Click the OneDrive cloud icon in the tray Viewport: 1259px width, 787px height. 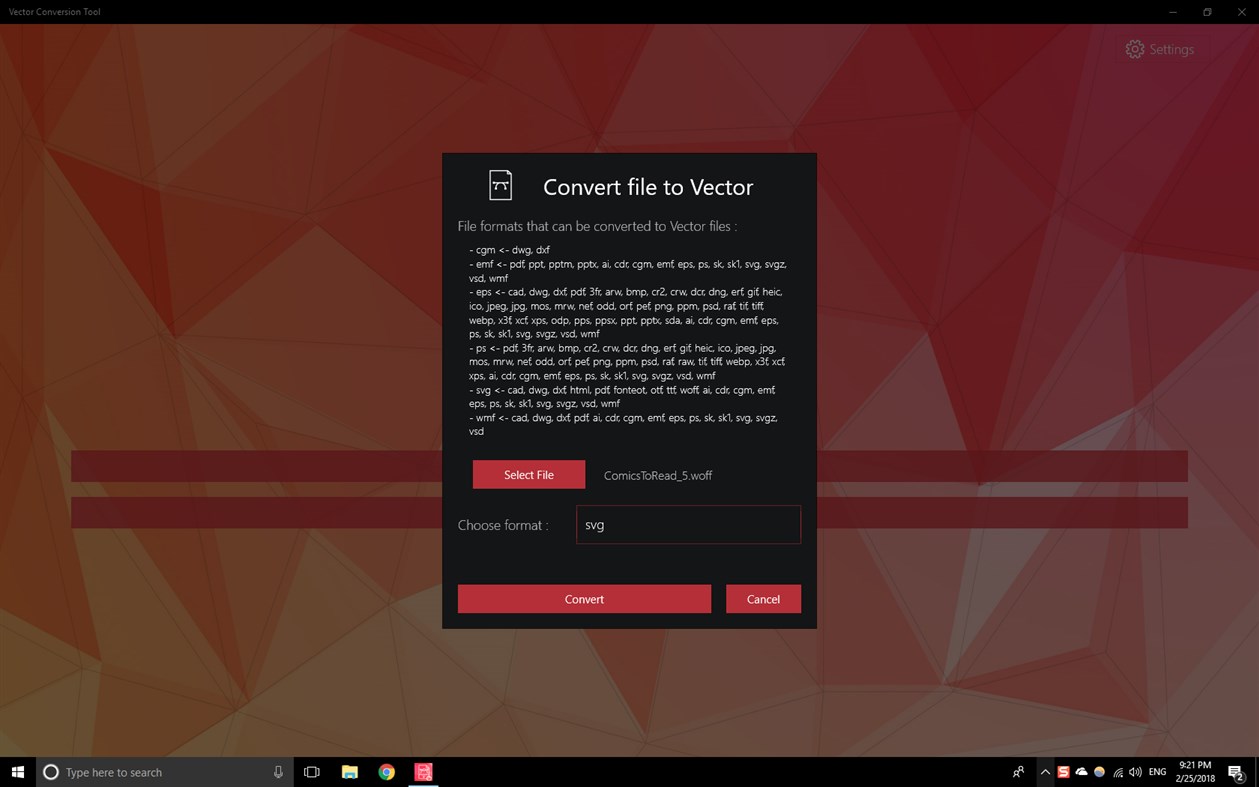click(x=1080, y=771)
